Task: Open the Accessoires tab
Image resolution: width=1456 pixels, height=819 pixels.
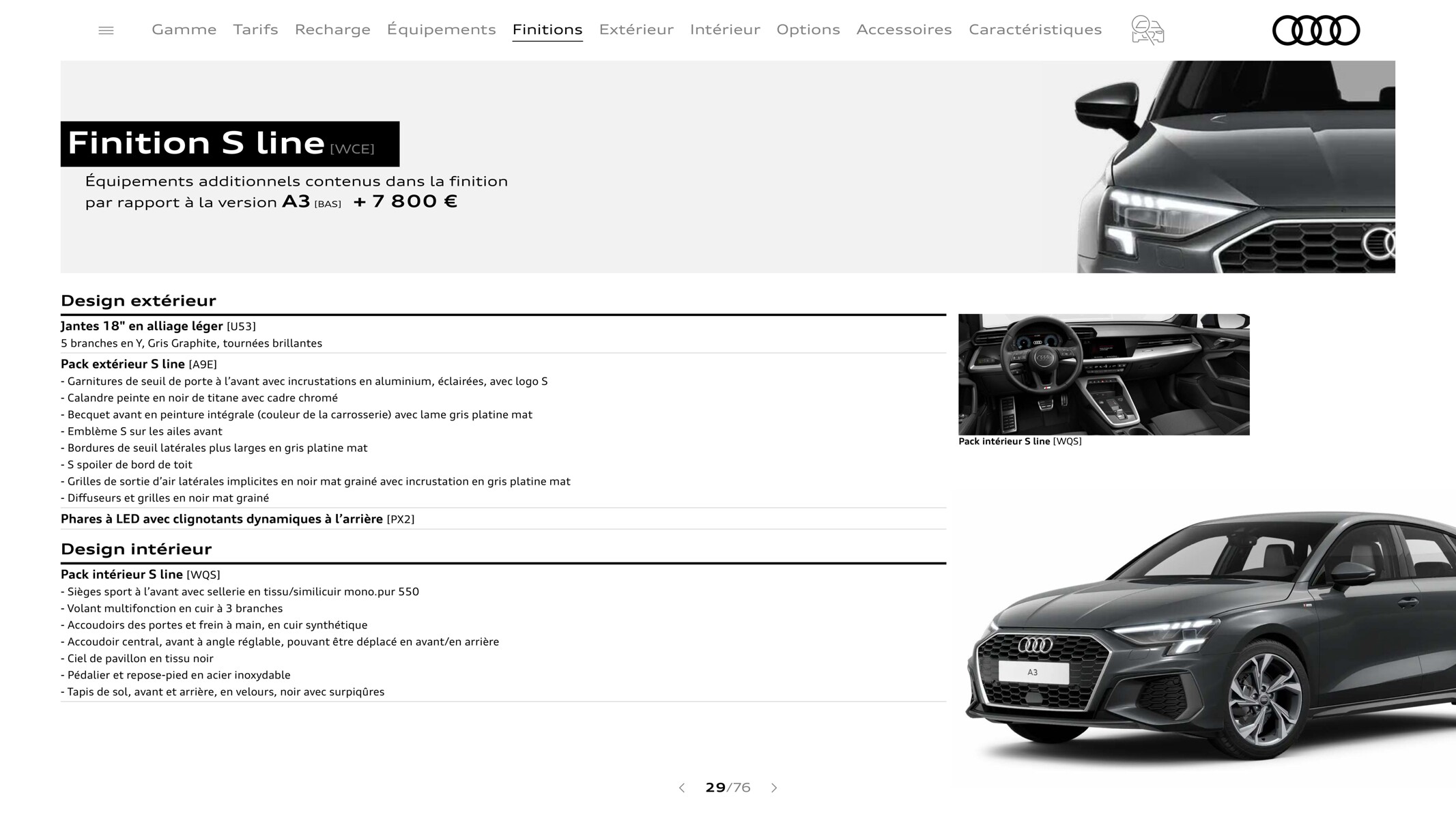Action: (904, 29)
